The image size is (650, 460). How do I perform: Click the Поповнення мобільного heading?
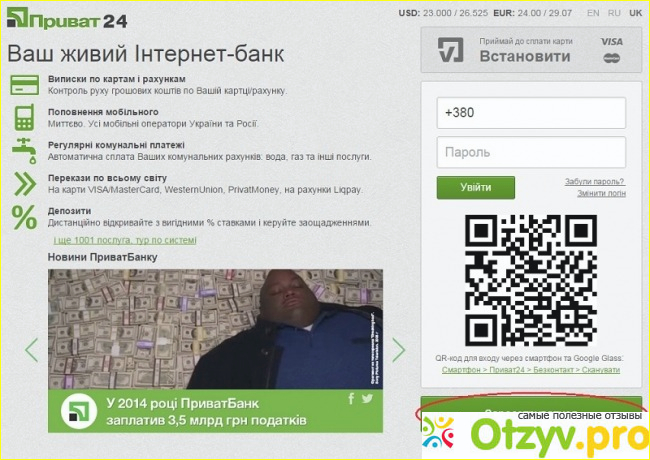tap(103, 112)
